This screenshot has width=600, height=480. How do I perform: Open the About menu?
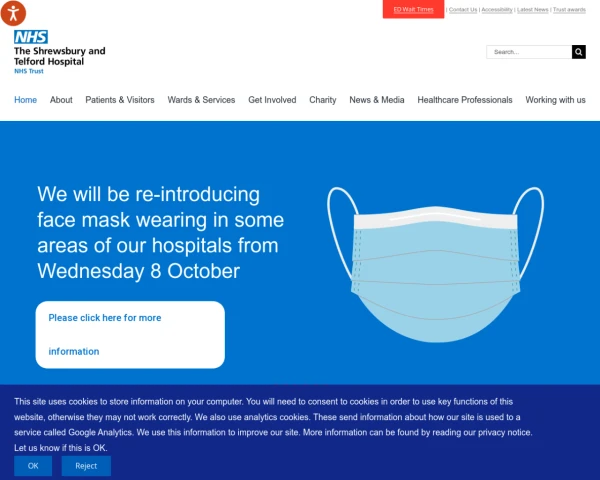coord(61,100)
